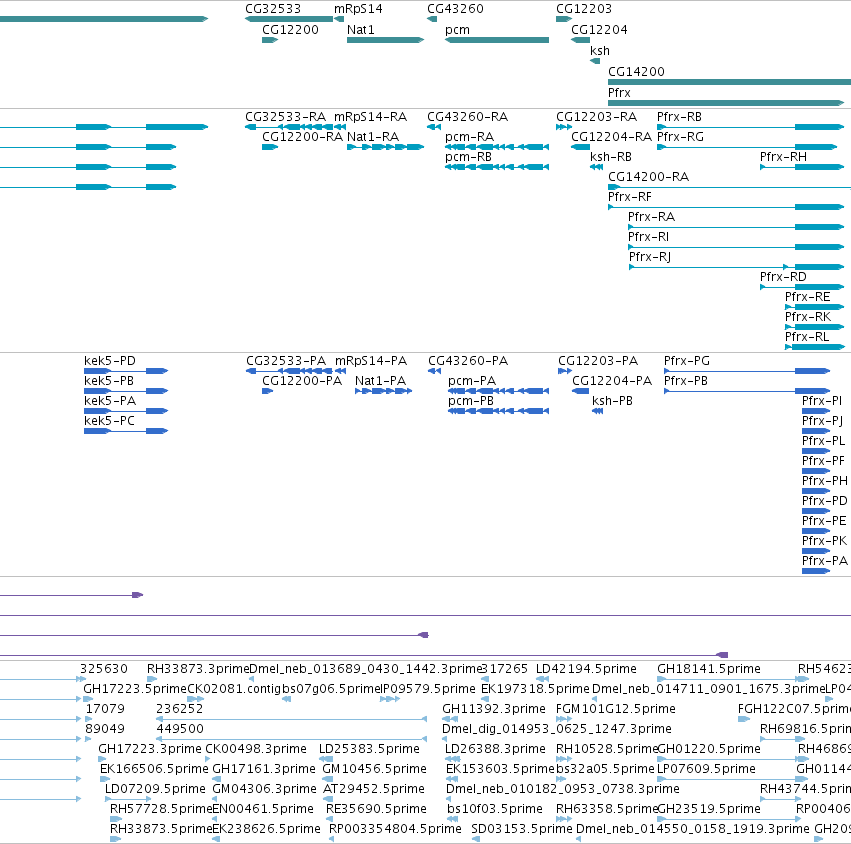Image resolution: width=851 pixels, height=844 pixels.
Task: Select the Pfrx-RL transcript label
Action: click(807, 337)
